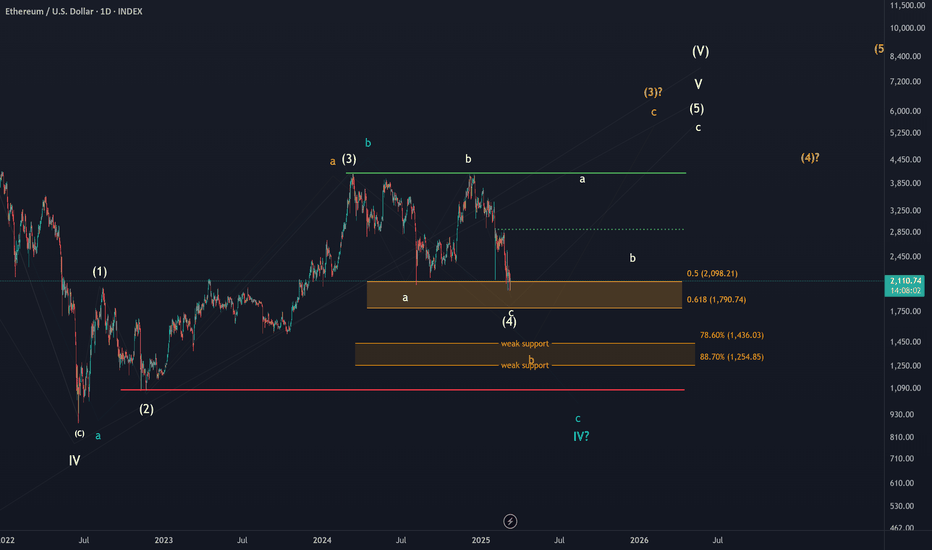Select the teal c label above IV?
This screenshot has width=932, height=550.
(578, 419)
